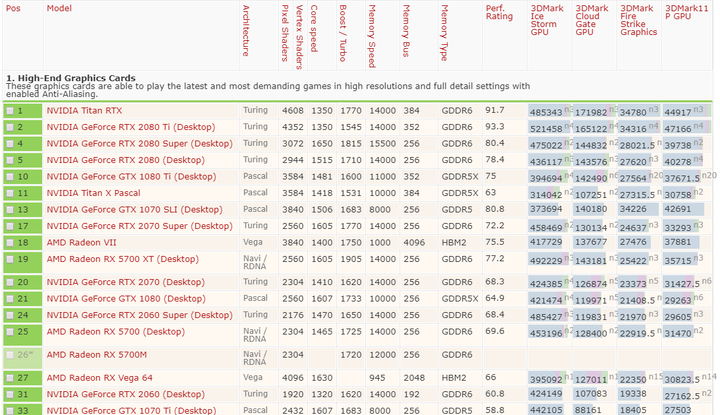
Task: Open NVIDIA GeForce RTX 2080 (Desktop) link
Action: point(125,160)
